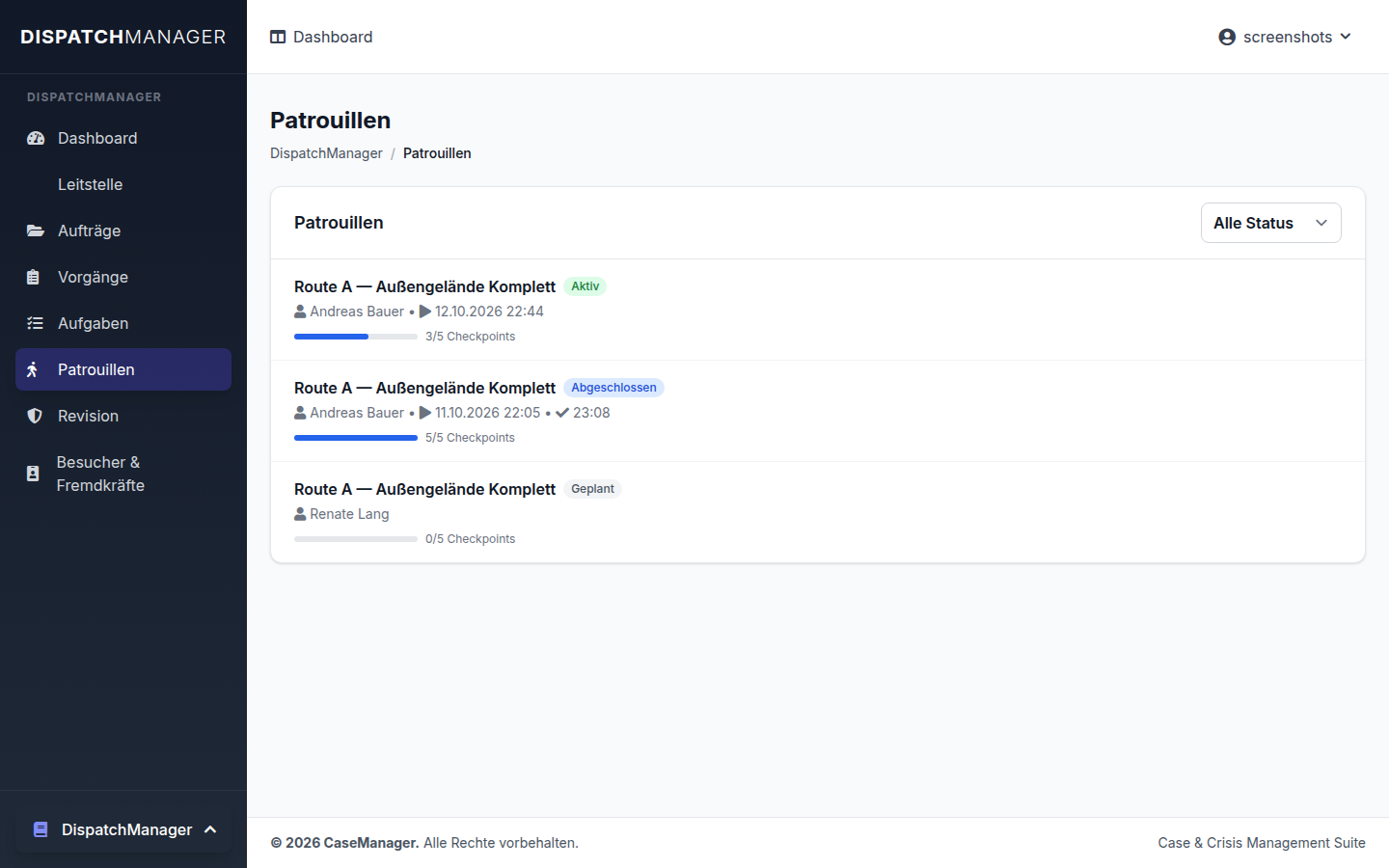Expand the screenshots user menu

[1285, 37]
